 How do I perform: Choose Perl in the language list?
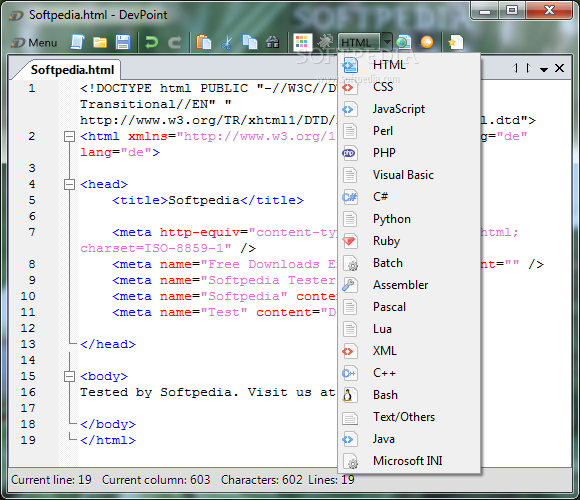(x=409, y=131)
